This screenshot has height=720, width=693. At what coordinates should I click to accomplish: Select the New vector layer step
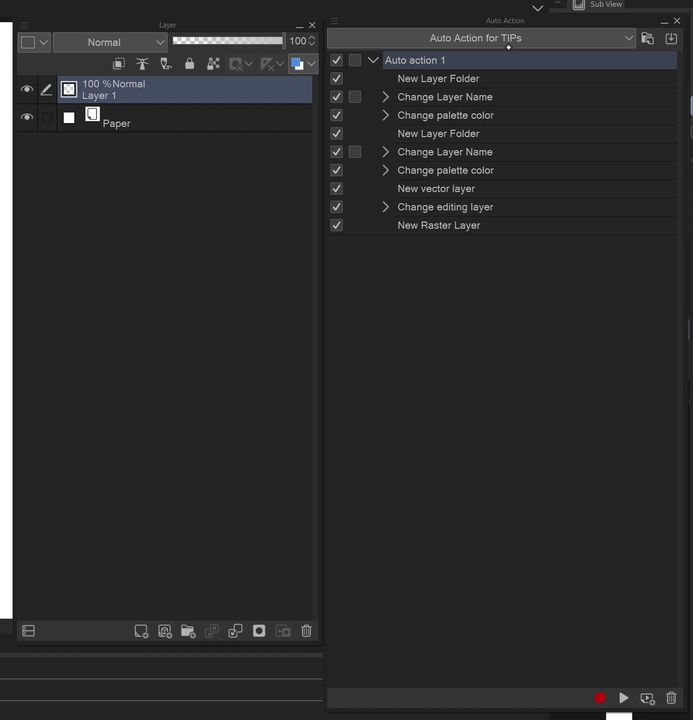(x=537, y=189)
